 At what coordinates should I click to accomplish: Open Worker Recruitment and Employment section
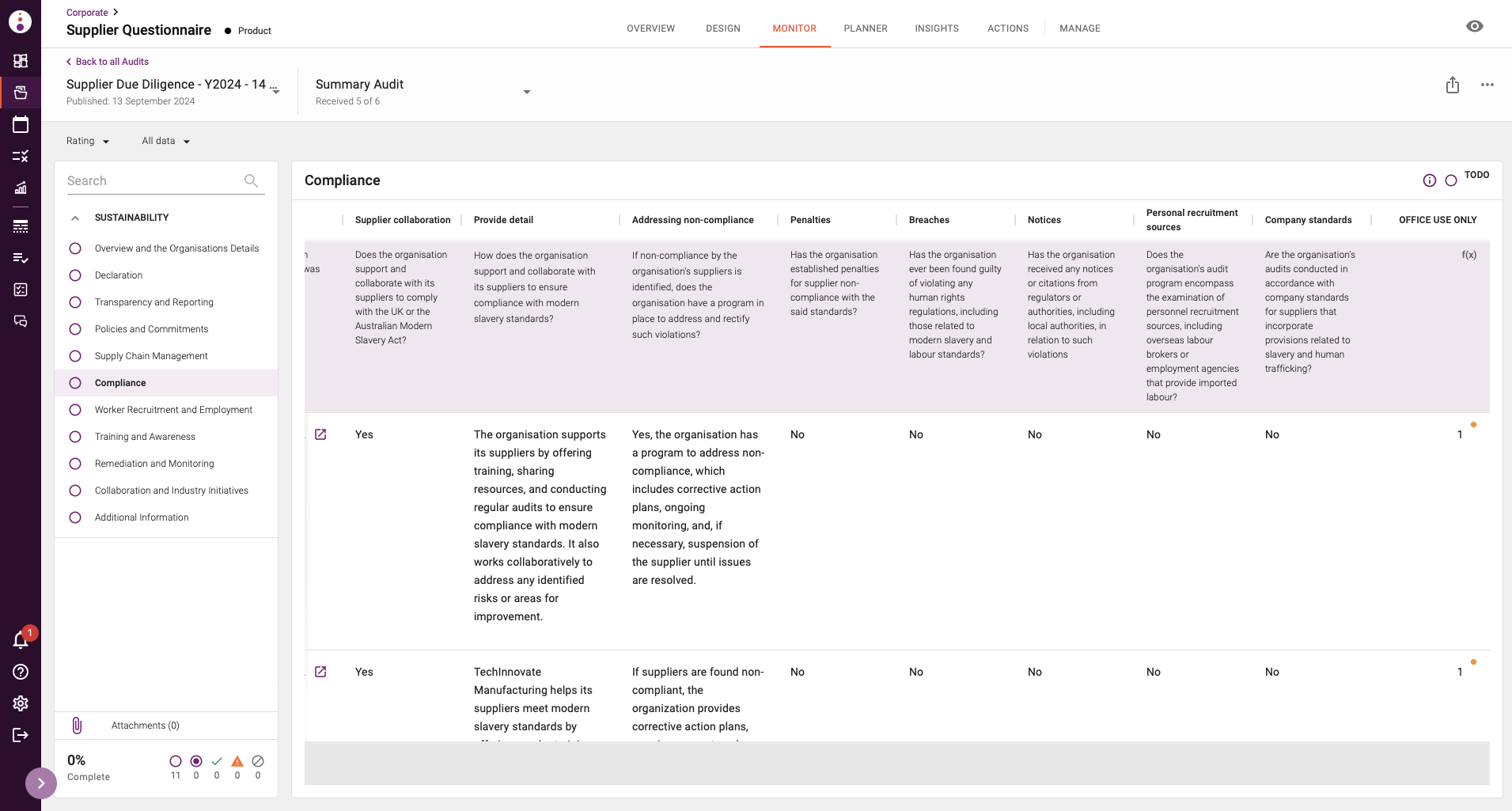[x=173, y=410]
